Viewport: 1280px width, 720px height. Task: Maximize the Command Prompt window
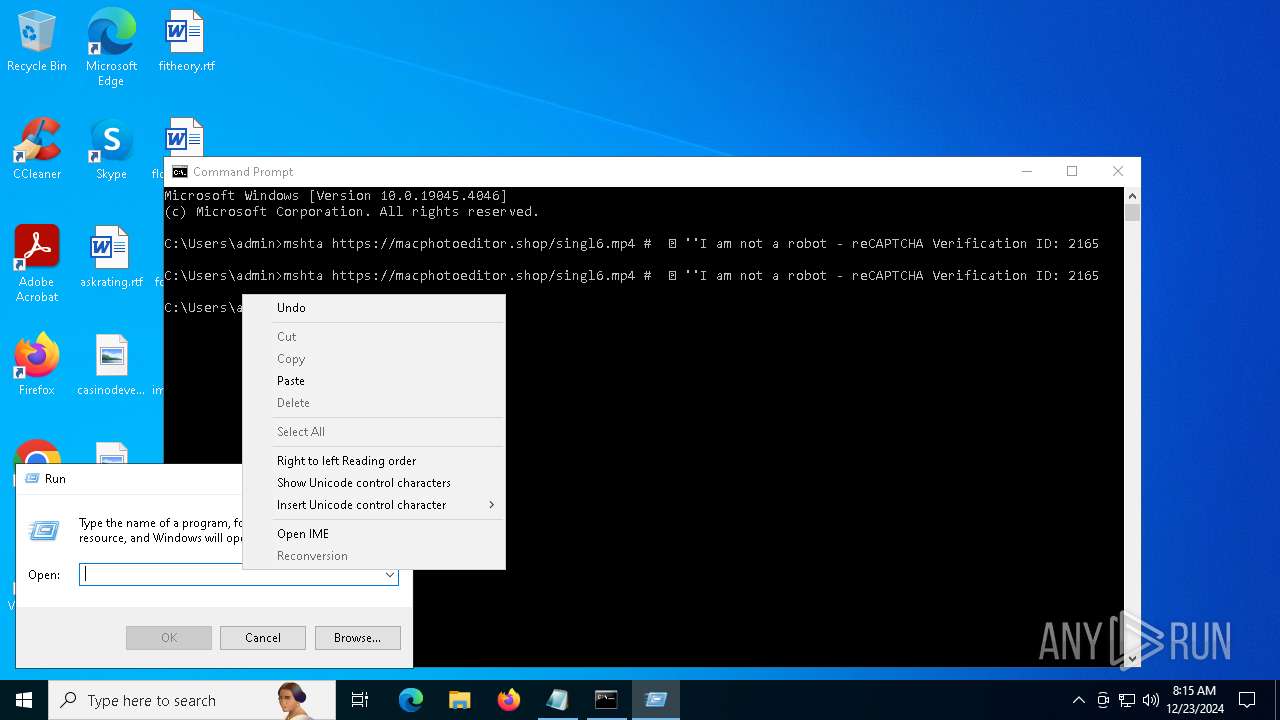point(1072,172)
